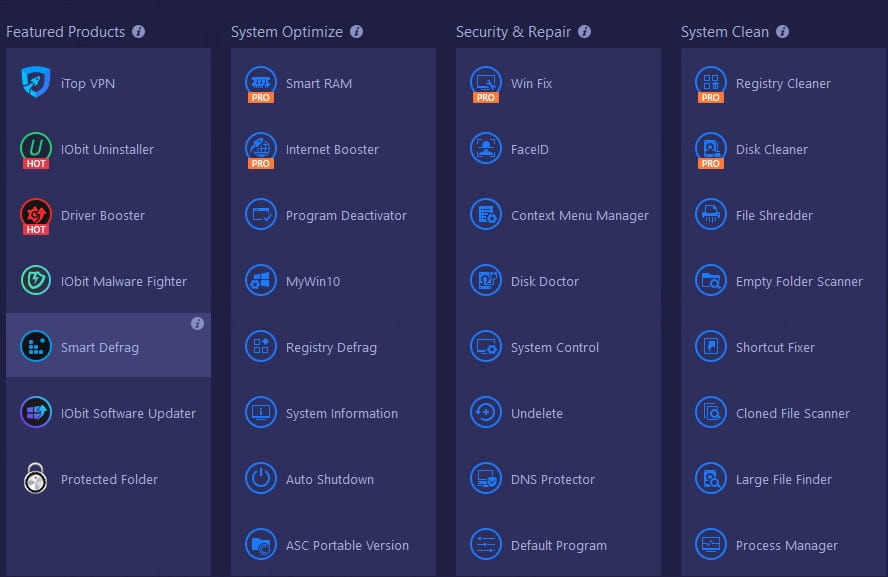Viewport: 888px width, 577px height.
Task: Open Program Deactivator icon
Action: coord(261,214)
